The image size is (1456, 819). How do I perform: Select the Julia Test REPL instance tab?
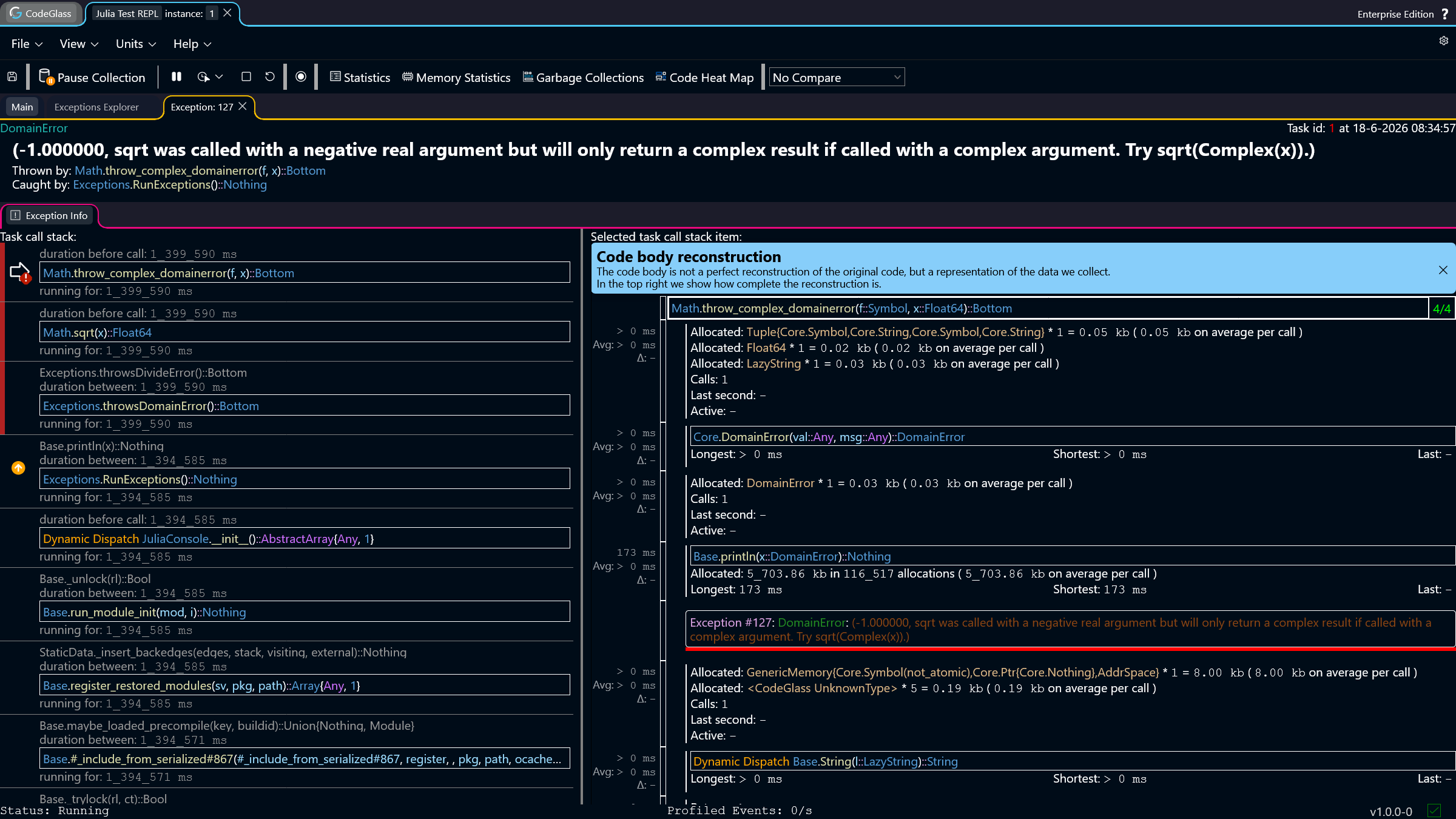point(155,13)
